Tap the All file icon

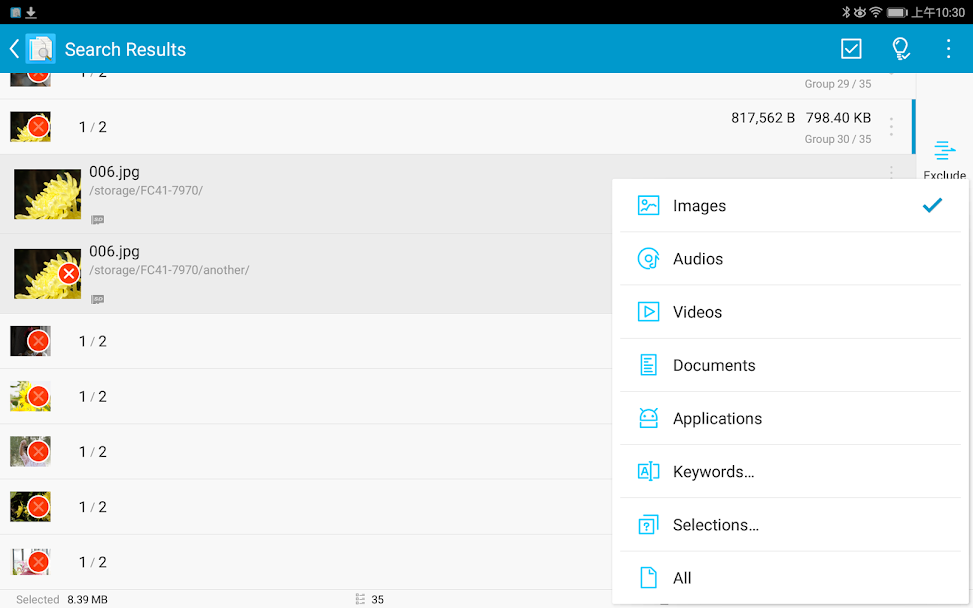[x=648, y=578]
